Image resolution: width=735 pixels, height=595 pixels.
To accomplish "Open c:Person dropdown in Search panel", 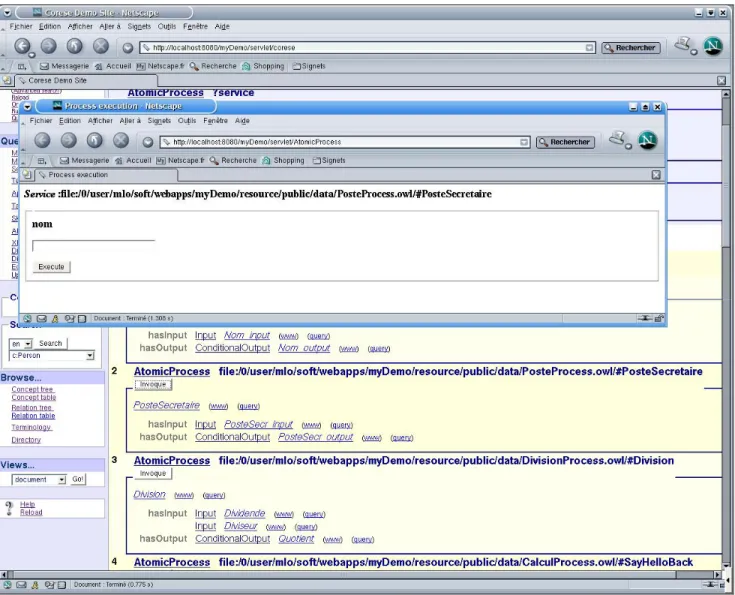I will pos(90,356).
